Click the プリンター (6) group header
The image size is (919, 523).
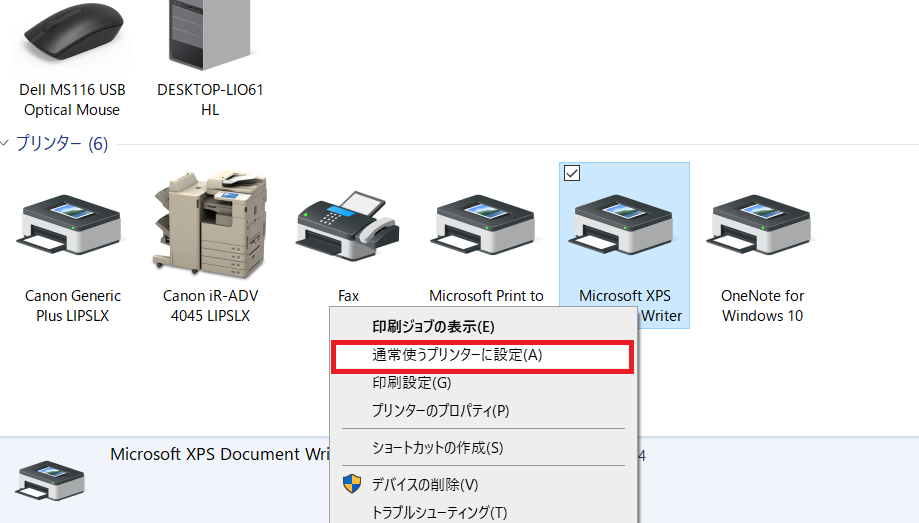tap(62, 143)
